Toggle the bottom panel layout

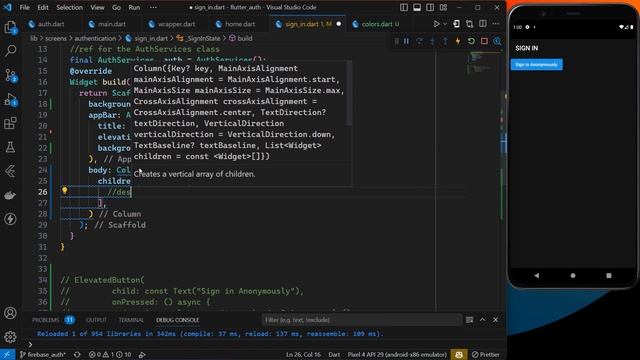tap(417, 7)
